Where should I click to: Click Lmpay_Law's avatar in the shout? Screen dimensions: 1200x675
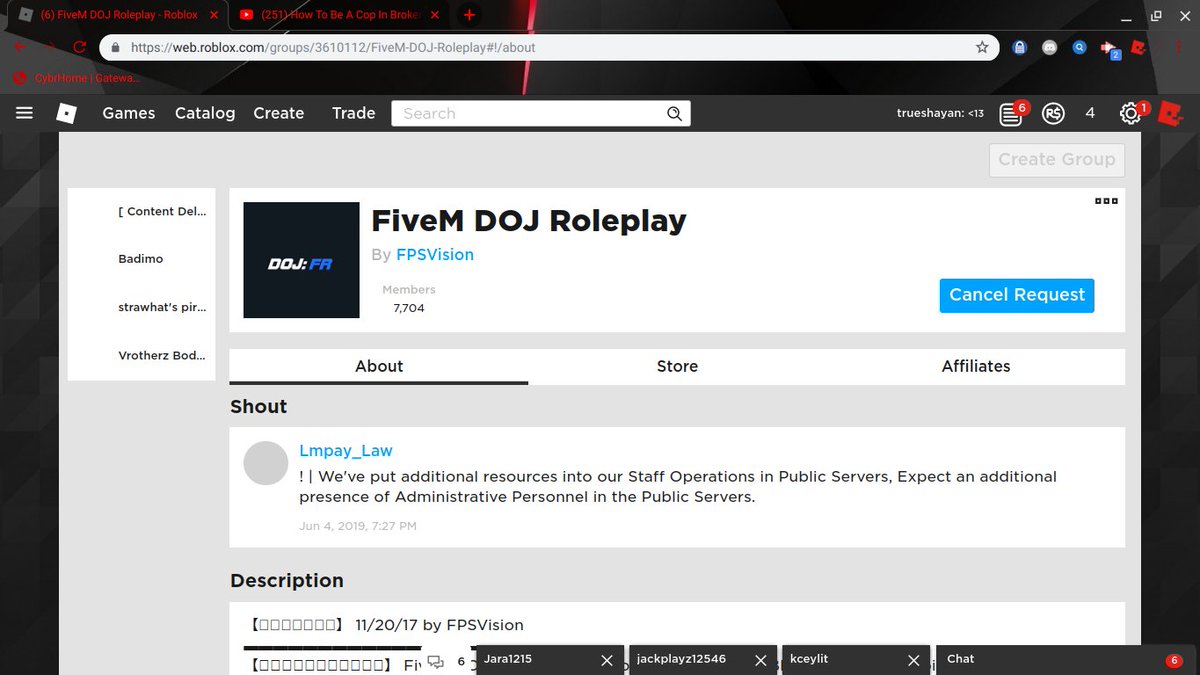click(x=266, y=463)
